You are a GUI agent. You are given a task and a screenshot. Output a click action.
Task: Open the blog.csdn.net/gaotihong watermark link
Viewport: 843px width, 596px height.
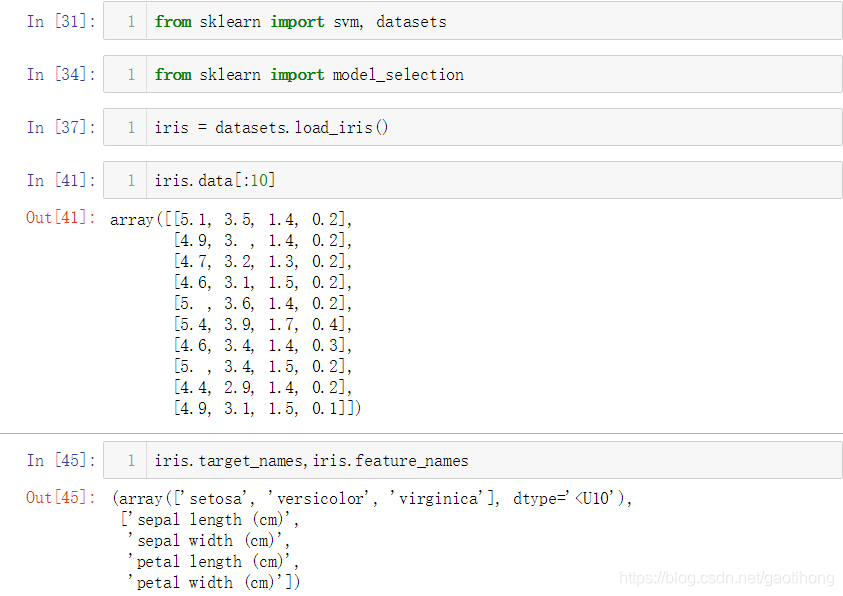(727, 578)
